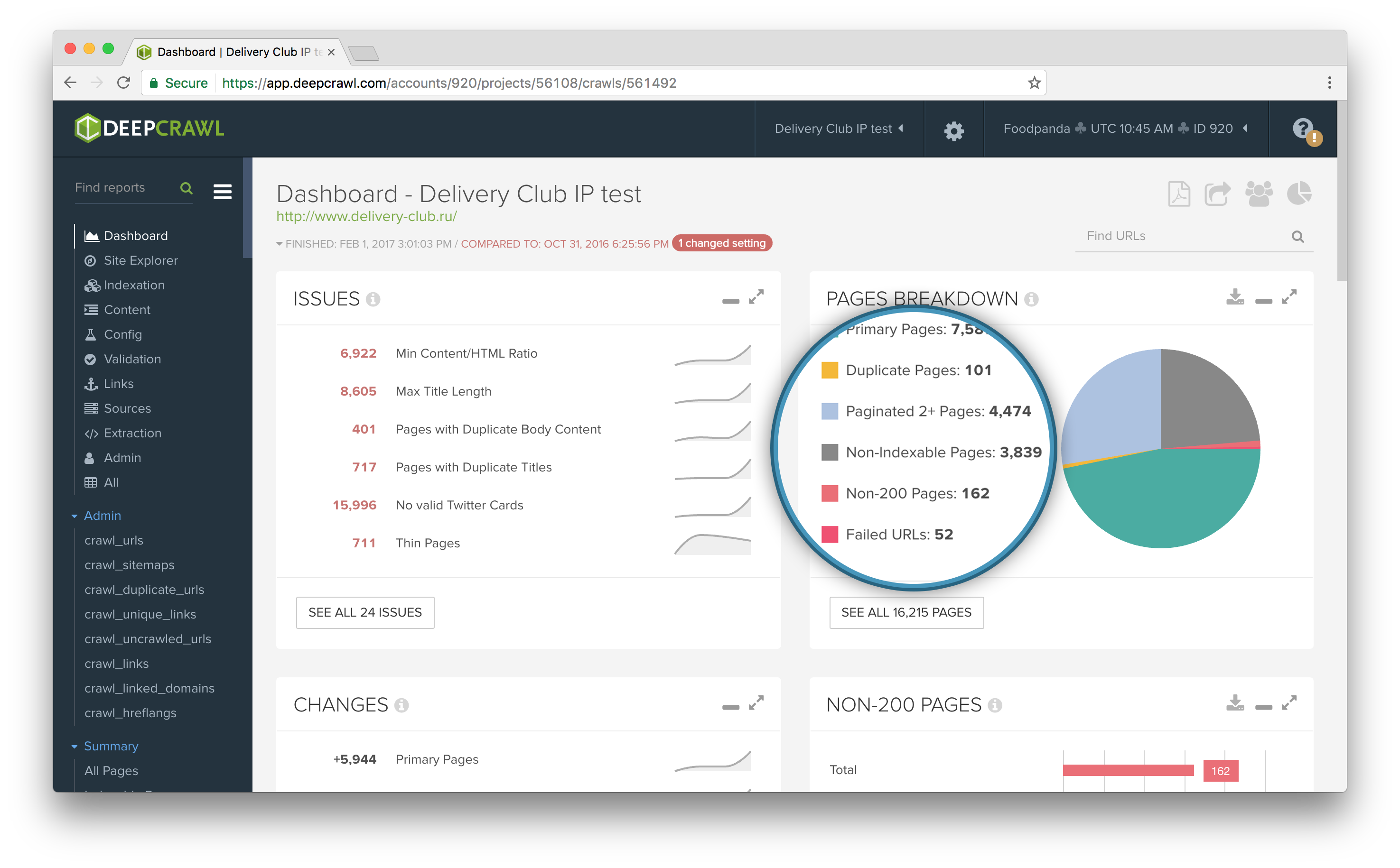Click the Non-Indexable Pages gray swatch
Screen dimensions: 1400x868
coord(829,452)
